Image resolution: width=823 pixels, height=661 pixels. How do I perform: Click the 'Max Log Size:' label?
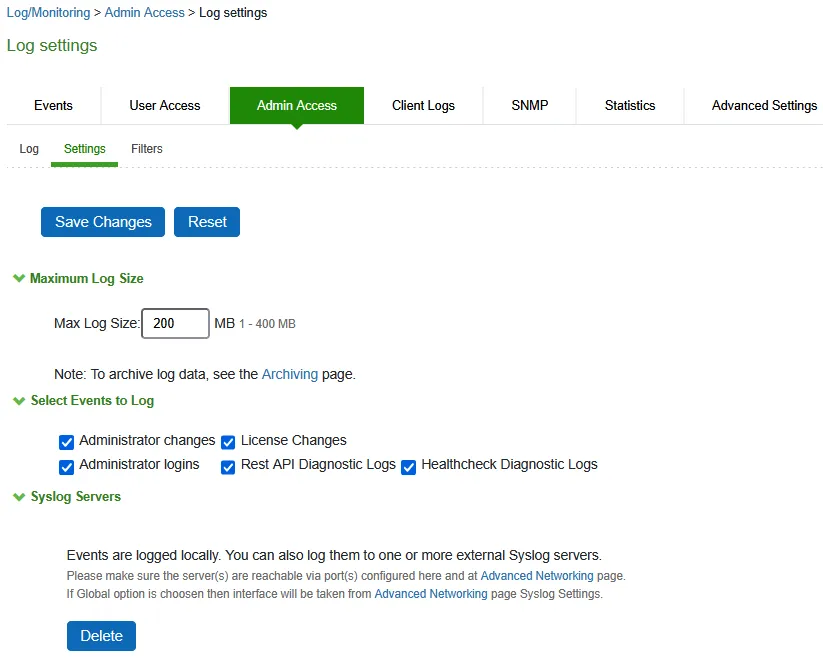tap(97, 323)
